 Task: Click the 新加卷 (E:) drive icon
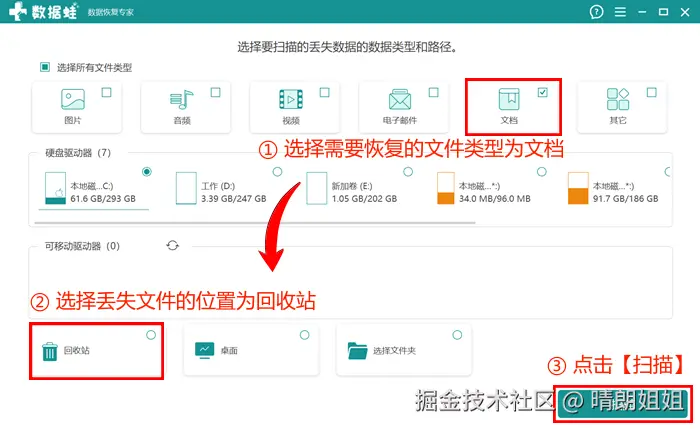(317, 188)
